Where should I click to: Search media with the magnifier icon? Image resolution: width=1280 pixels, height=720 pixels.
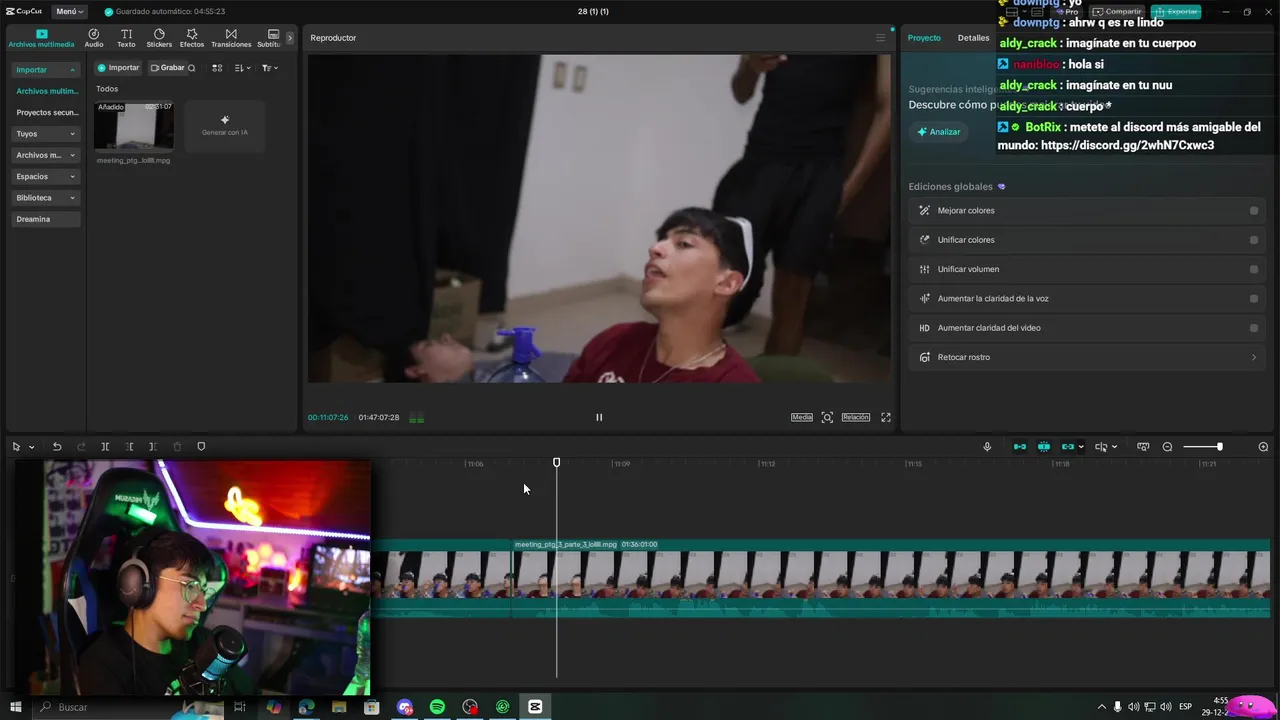192,68
